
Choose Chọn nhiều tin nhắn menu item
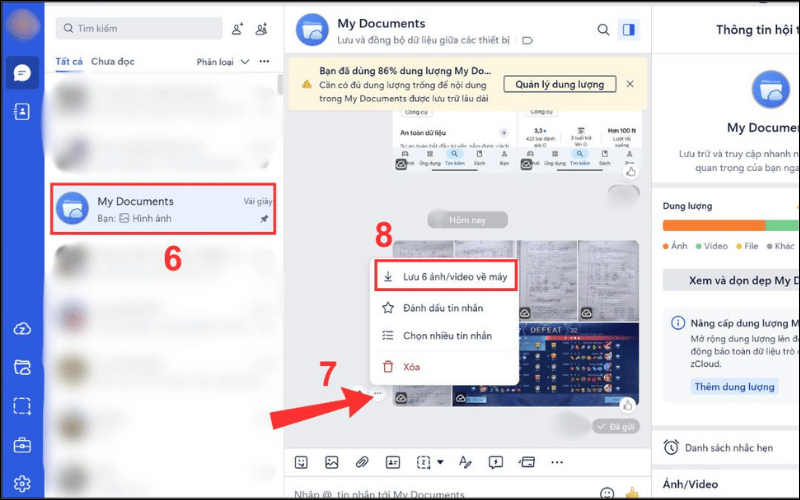tap(444, 336)
